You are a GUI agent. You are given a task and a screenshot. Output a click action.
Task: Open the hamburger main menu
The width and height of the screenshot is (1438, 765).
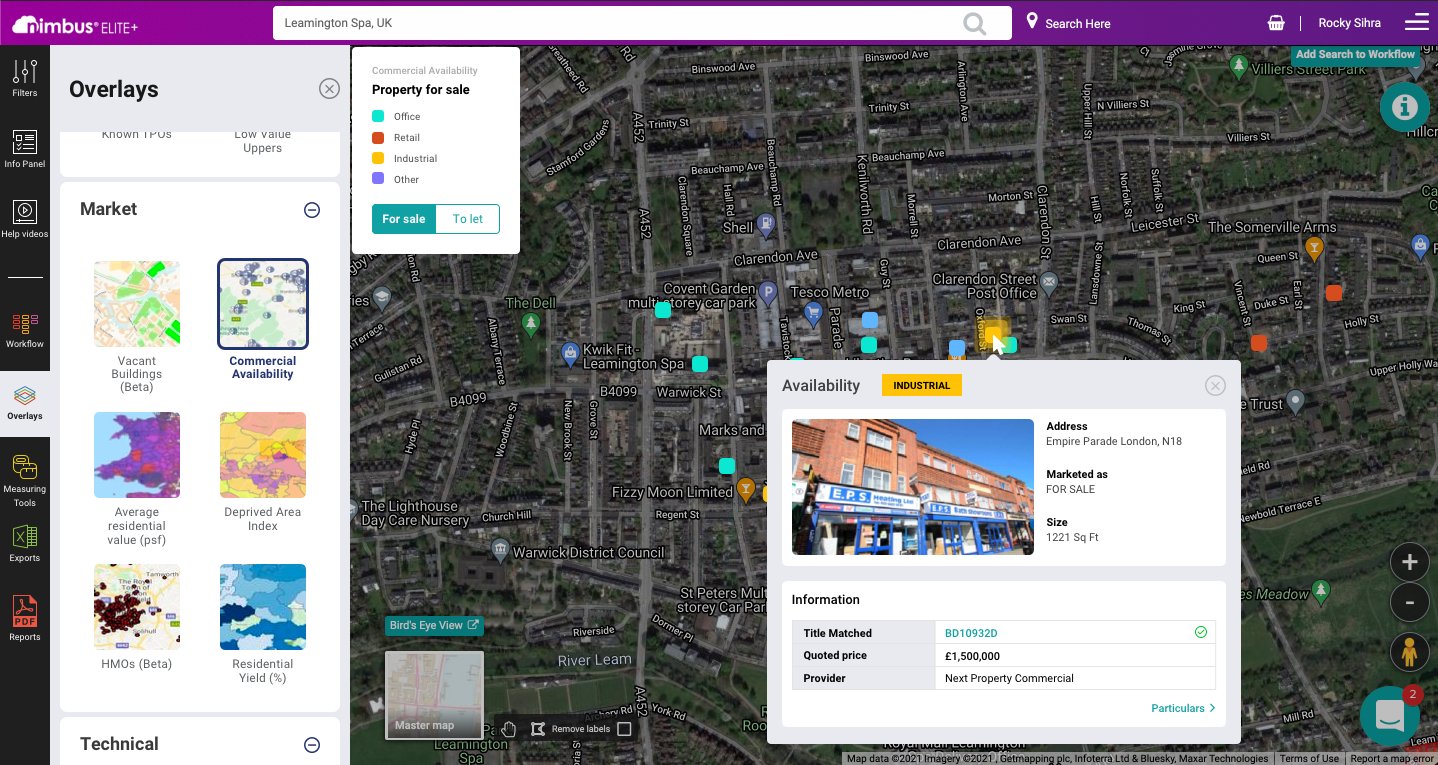coord(1416,23)
